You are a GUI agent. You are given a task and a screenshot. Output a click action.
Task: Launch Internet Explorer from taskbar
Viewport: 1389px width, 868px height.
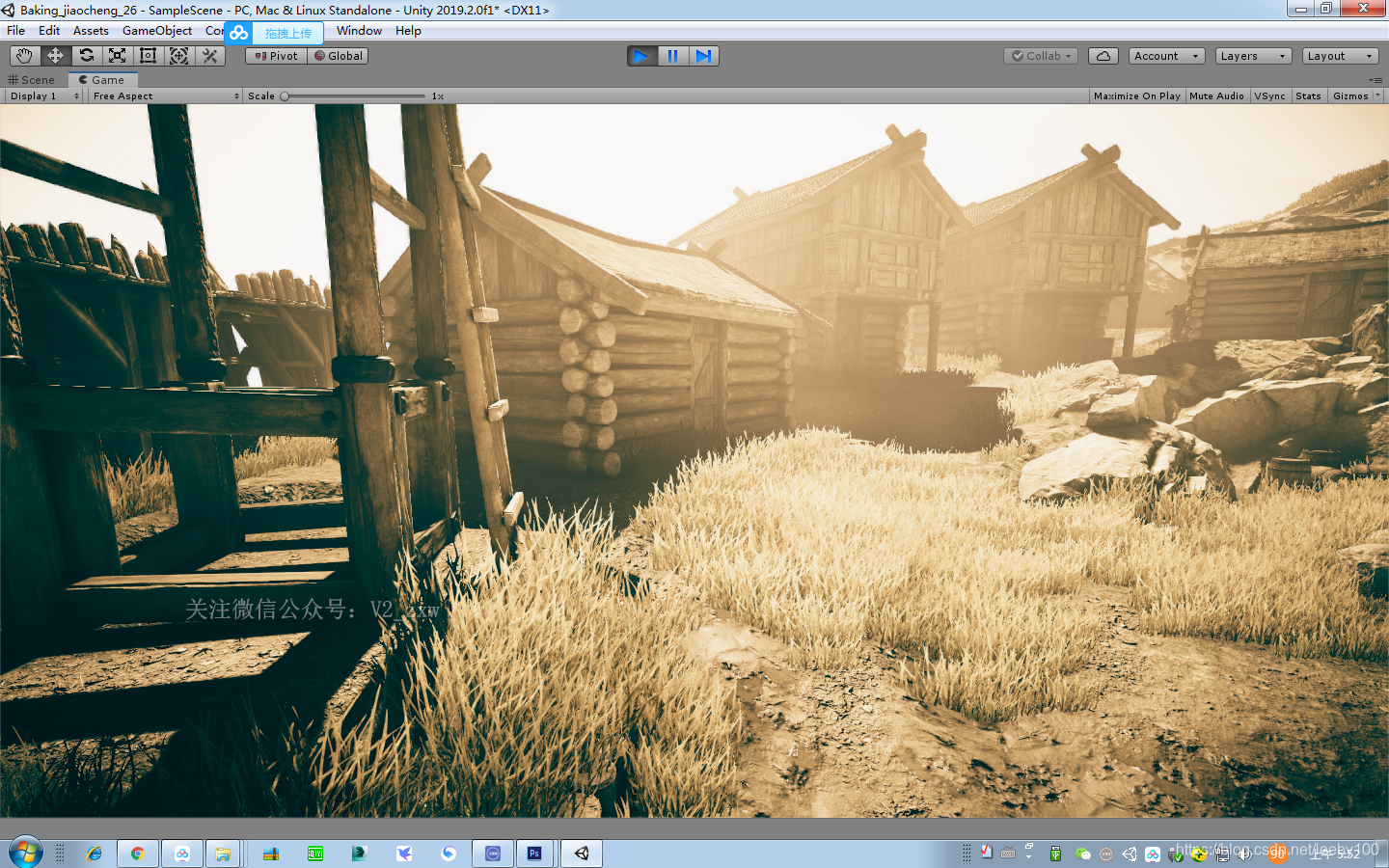pos(94,854)
